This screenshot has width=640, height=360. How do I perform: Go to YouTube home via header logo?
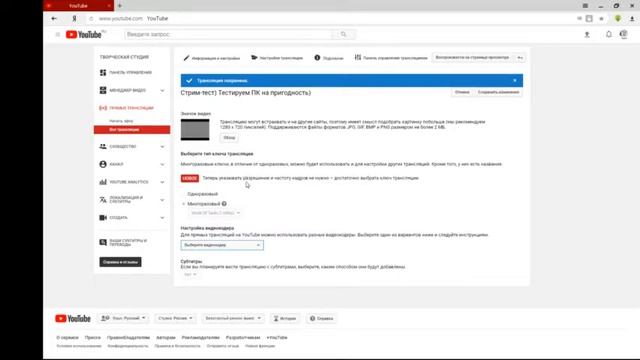click(84, 35)
